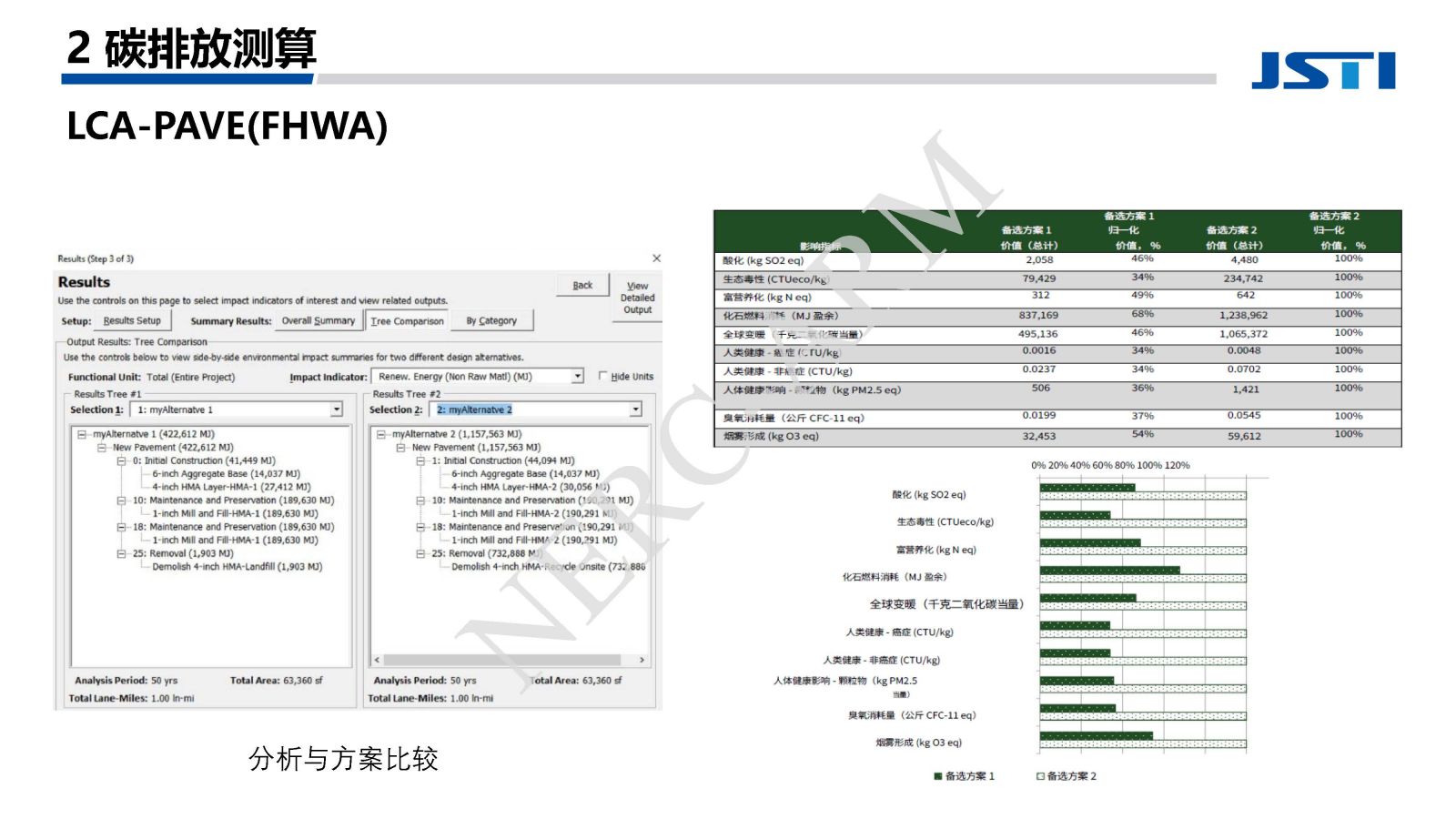This screenshot has height=819, width=1456.
Task: Select the Tree Comparison view
Action: tap(407, 321)
